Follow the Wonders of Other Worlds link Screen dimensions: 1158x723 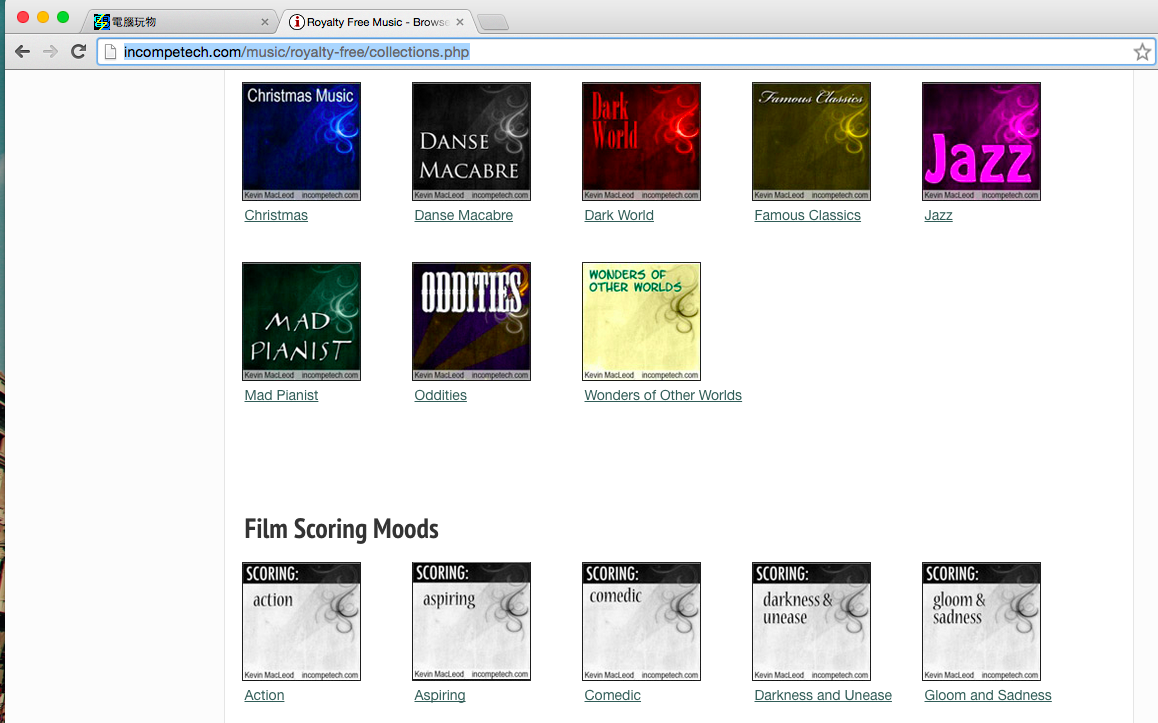(x=662, y=395)
